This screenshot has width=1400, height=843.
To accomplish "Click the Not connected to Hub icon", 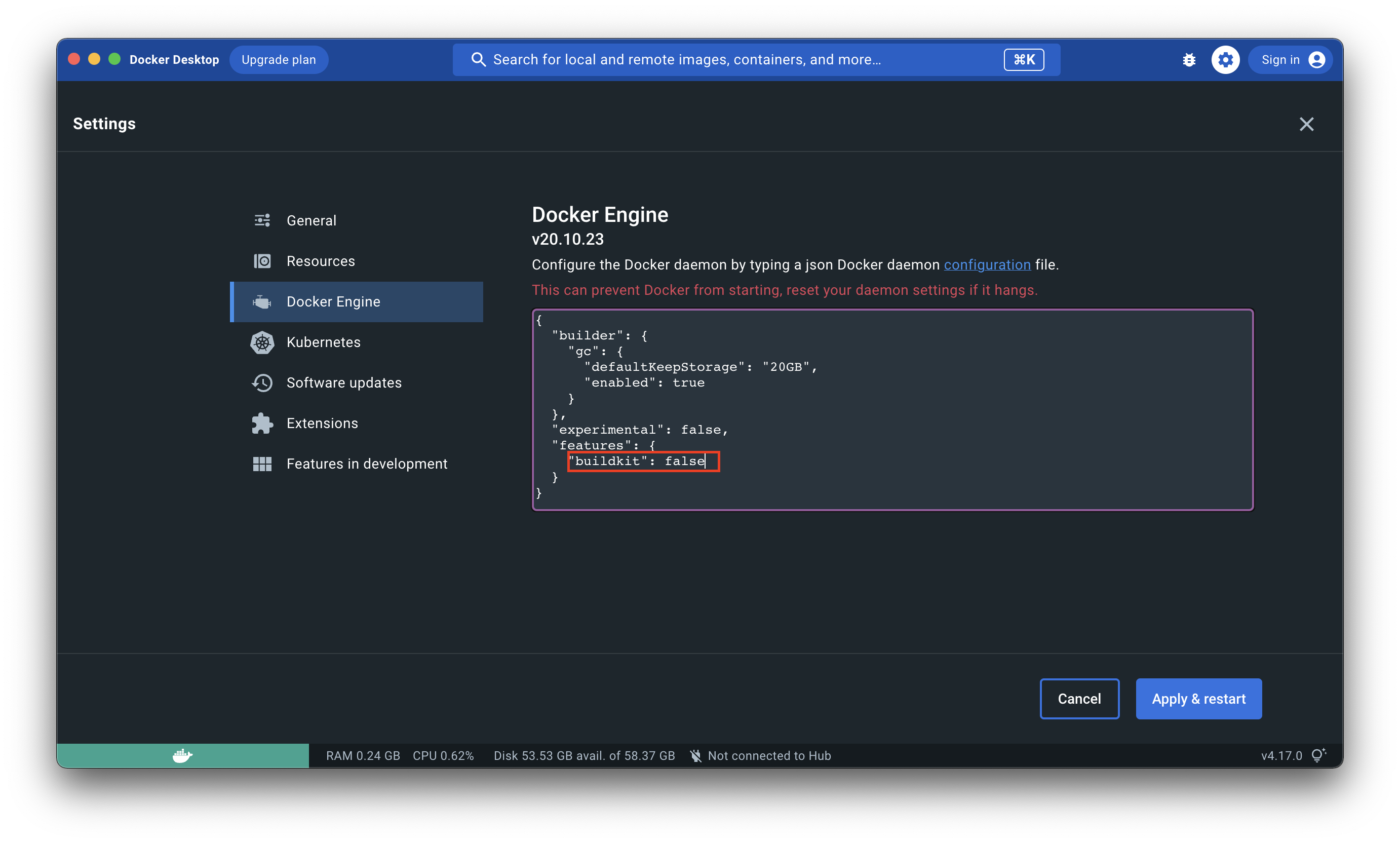I will [x=695, y=755].
